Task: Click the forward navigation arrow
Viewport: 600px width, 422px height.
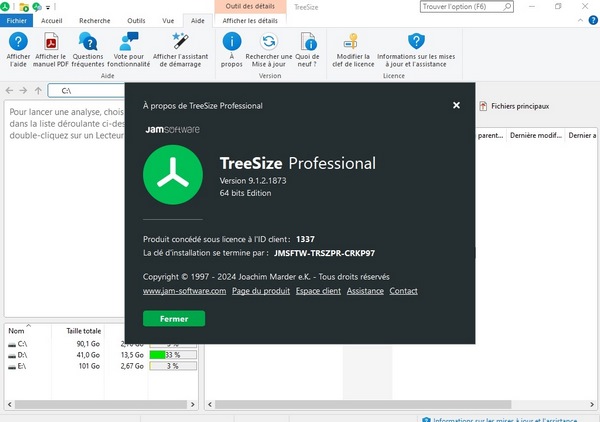Action: [x=23, y=91]
